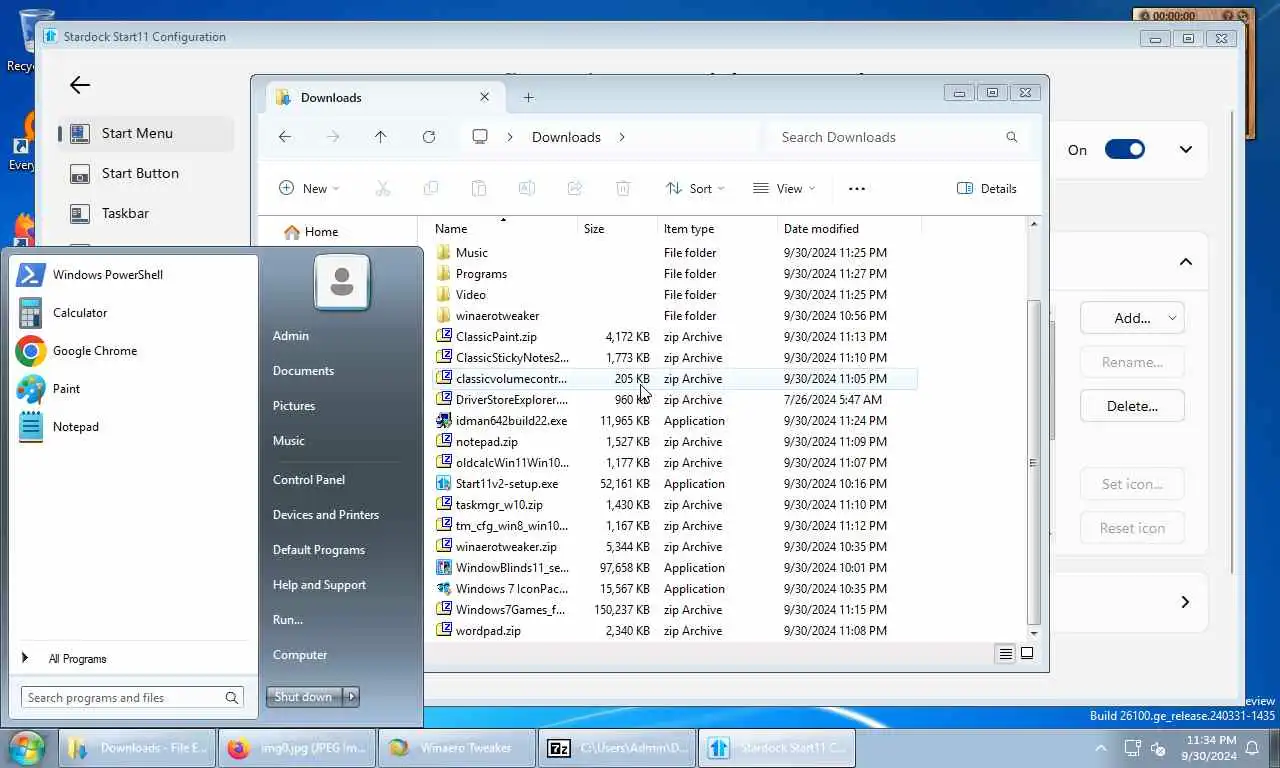
Task: Open the New dropdown in Explorer
Action: pyautogui.click(x=309, y=188)
